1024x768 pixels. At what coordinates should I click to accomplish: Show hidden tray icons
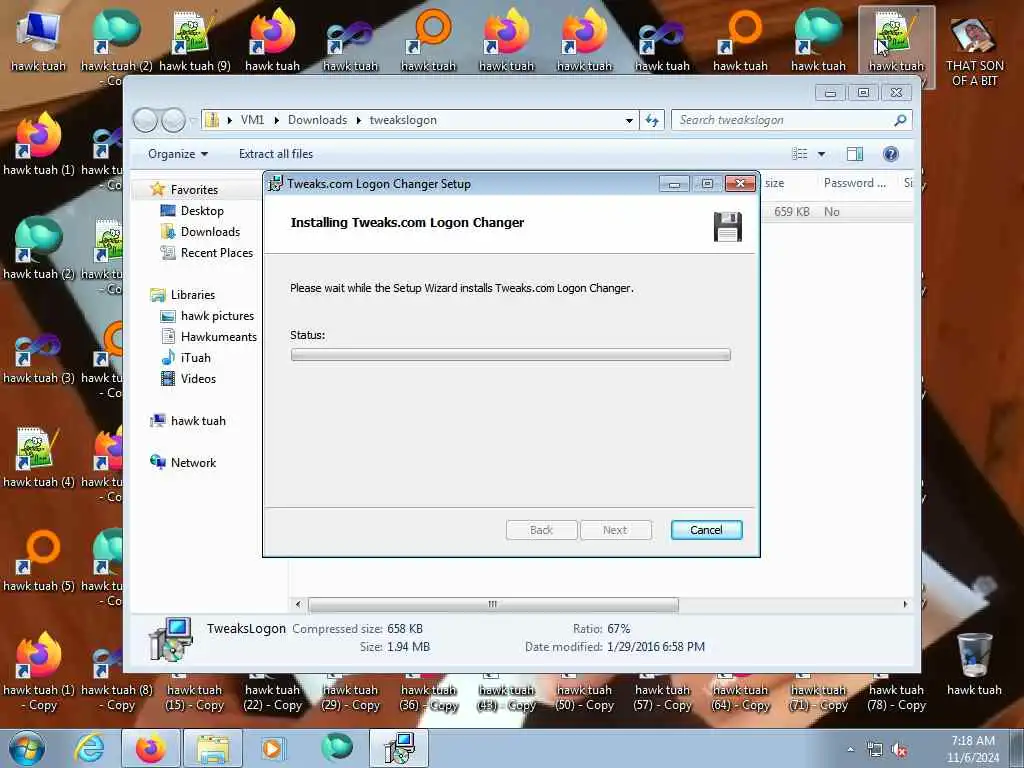pyautogui.click(x=850, y=749)
